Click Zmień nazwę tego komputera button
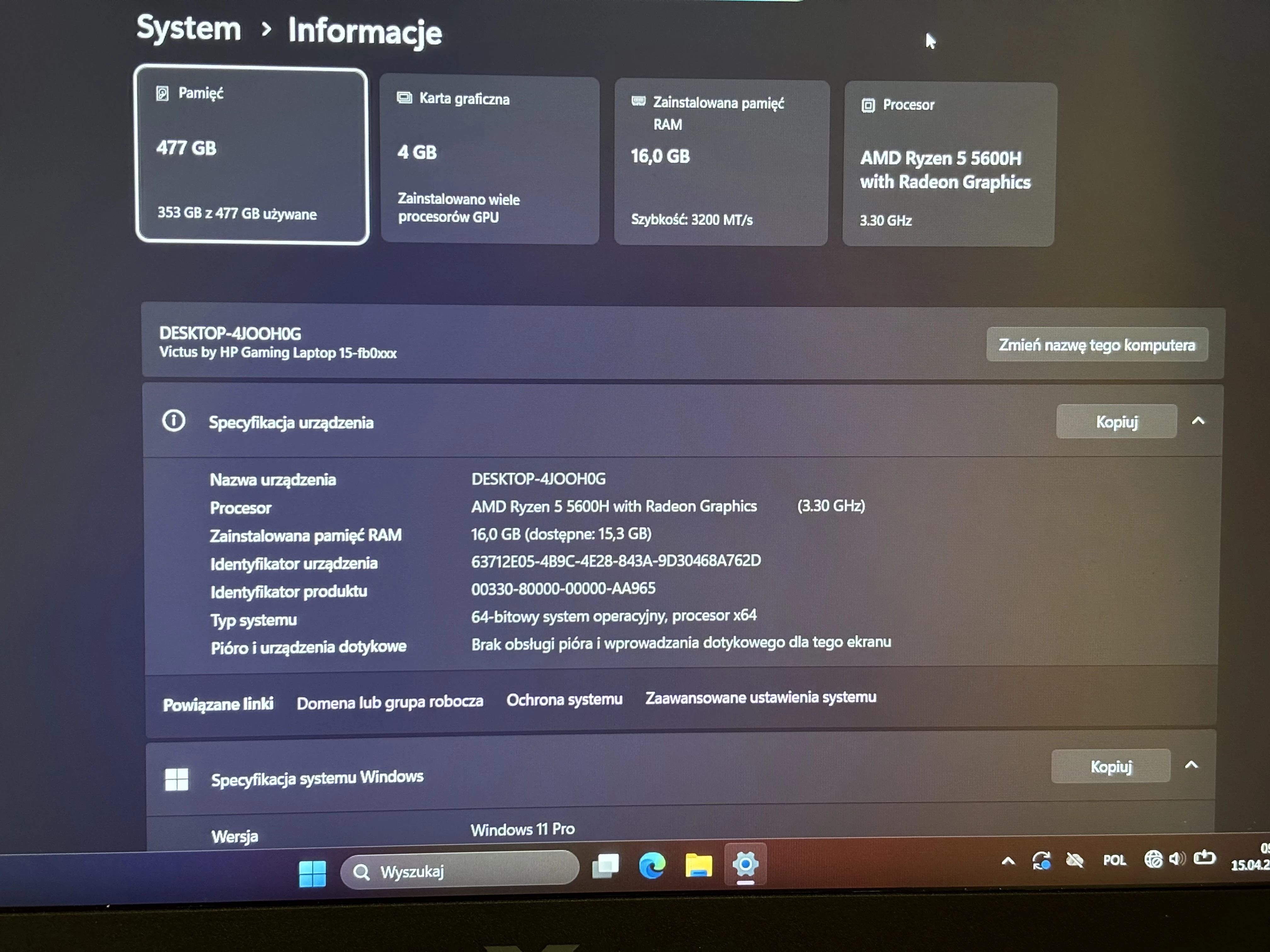This screenshot has width=1270, height=952. 1097,345
